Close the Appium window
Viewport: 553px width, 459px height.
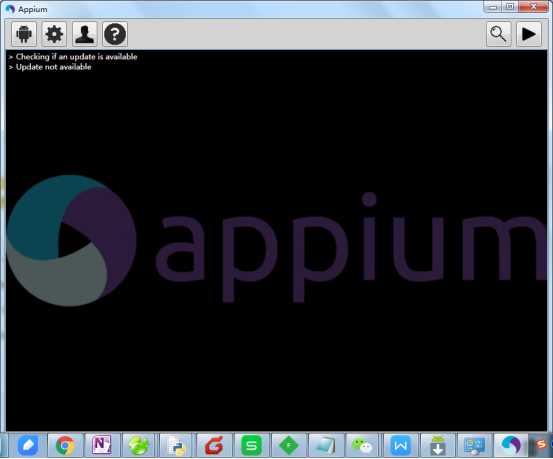(534, 7)
